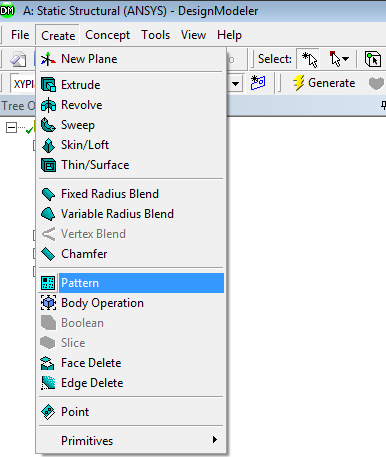Click the Pattern grid icon
The image size is (386, 457).
(x=48, y=283)
